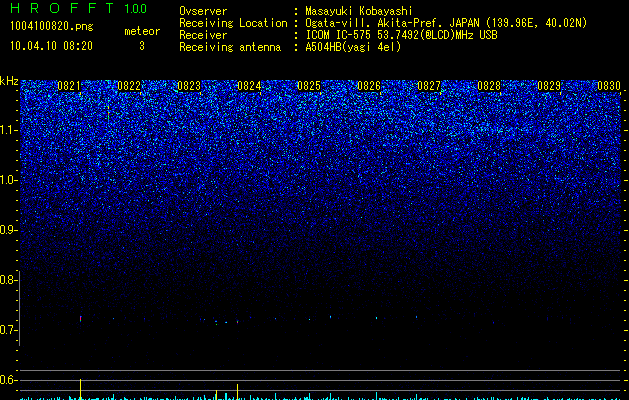The image size is (629, 400).
Task: Click the 'Ovserver' field label
Action: 203,11
